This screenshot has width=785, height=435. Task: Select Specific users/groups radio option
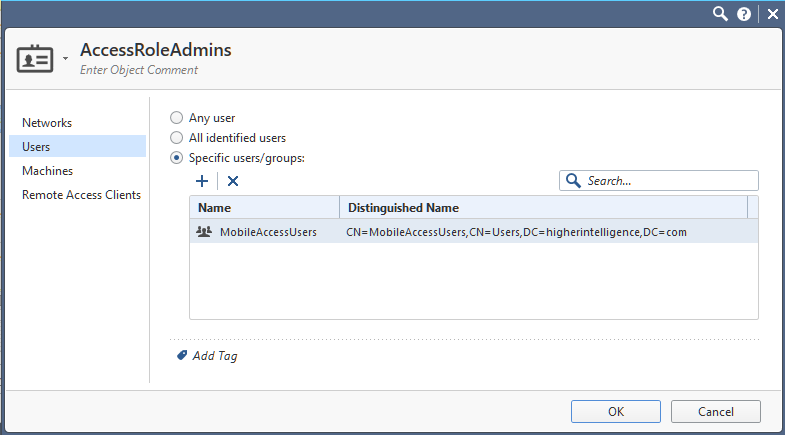pyautogui.click(x=176, y=158)
